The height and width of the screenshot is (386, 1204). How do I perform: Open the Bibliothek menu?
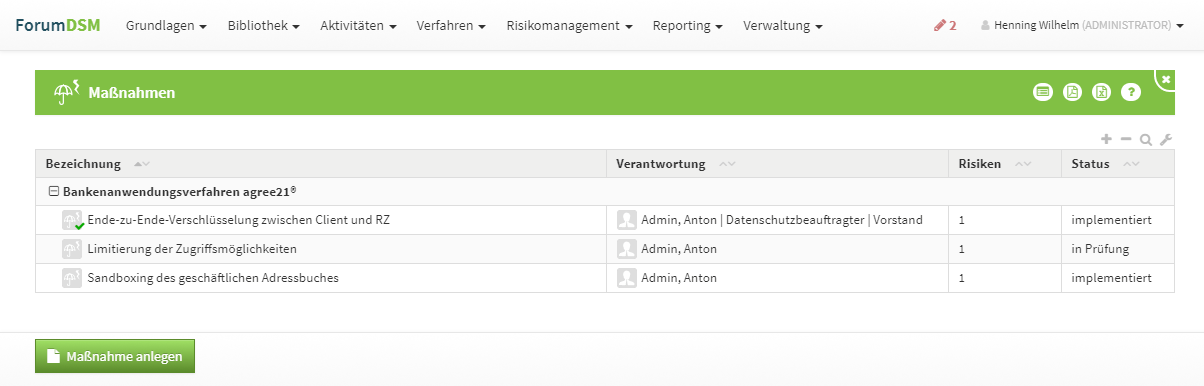[263, 25]
